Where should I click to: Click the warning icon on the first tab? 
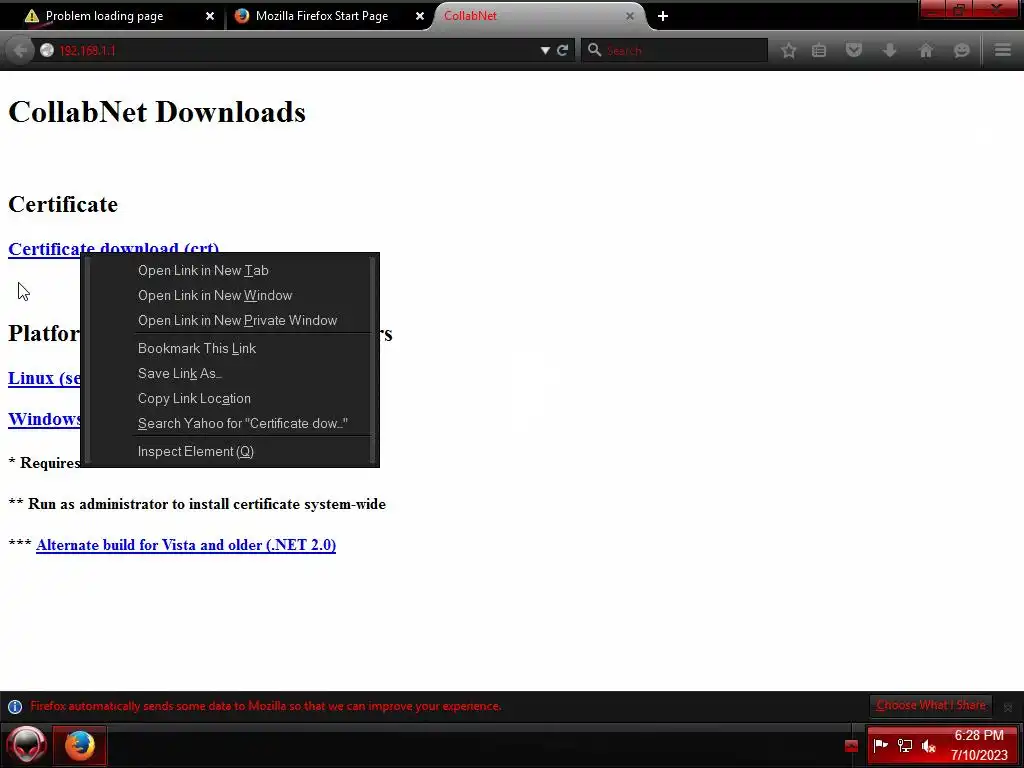tap(31, 16)
